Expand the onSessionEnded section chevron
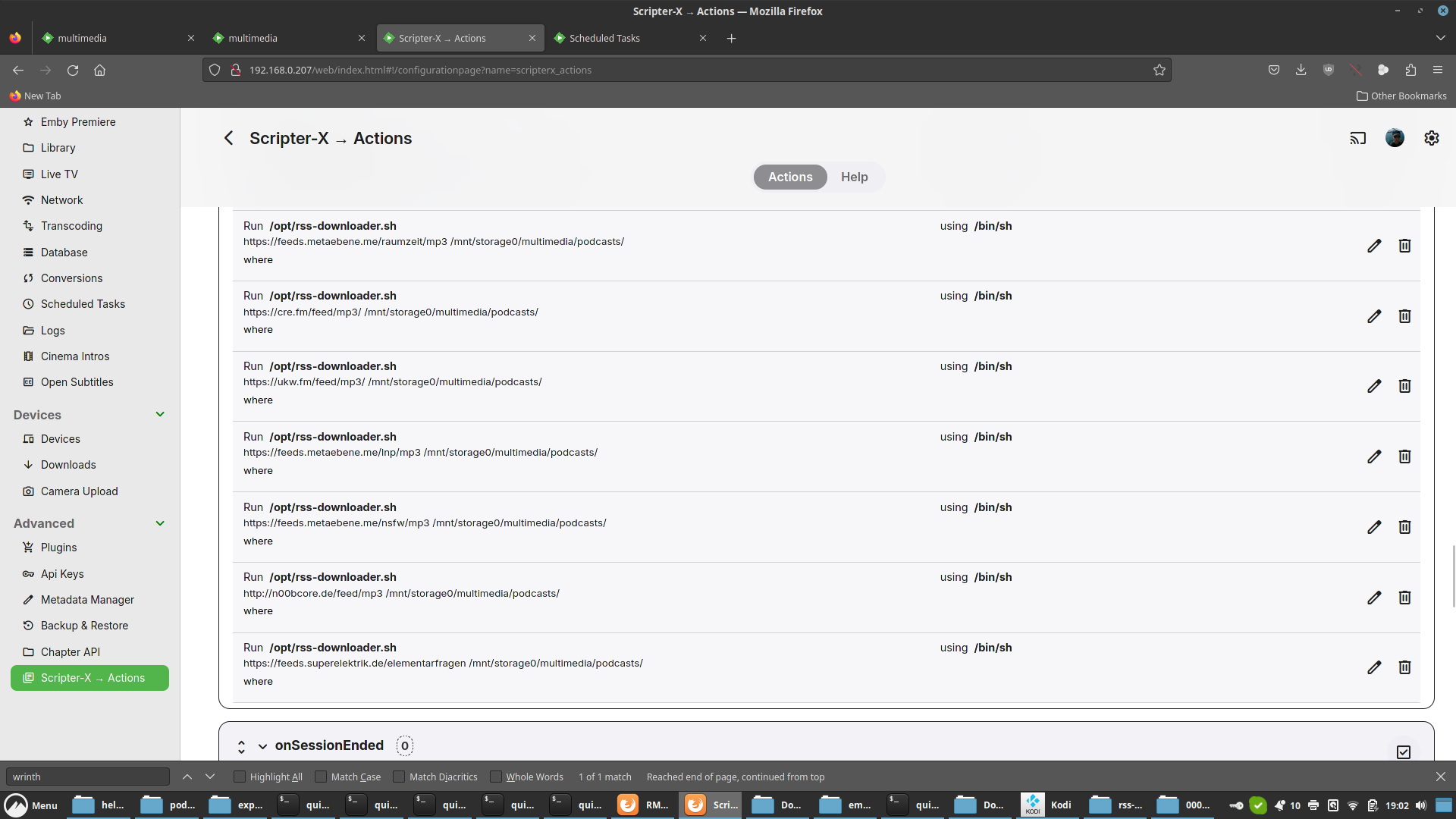This screenshot has width=1456, height=819. [262, 746]
